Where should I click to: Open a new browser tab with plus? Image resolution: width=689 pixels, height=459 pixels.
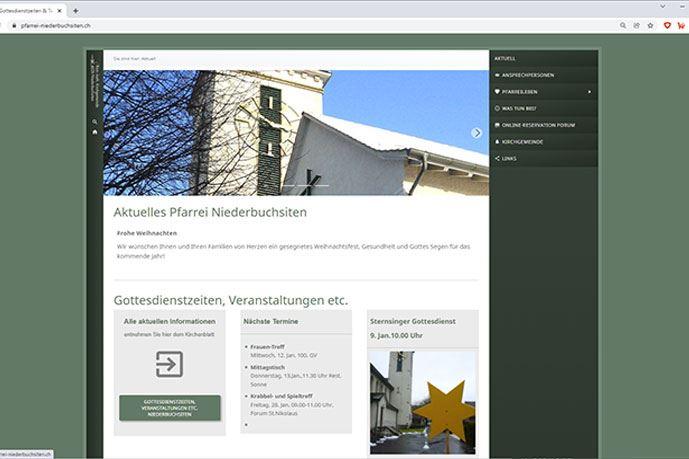click(x=76, y=10)
